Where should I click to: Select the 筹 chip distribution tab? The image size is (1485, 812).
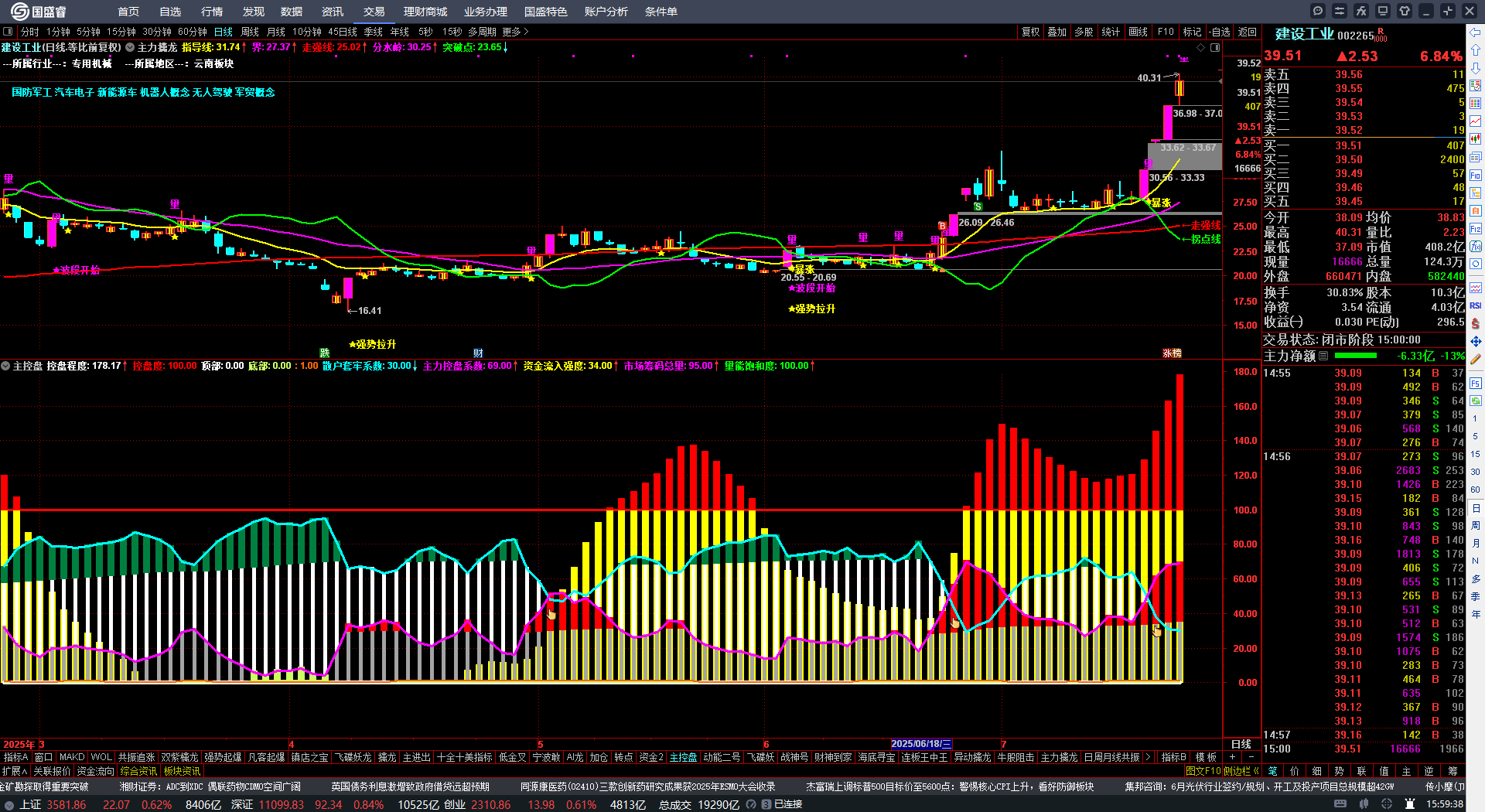(1453, 771)
